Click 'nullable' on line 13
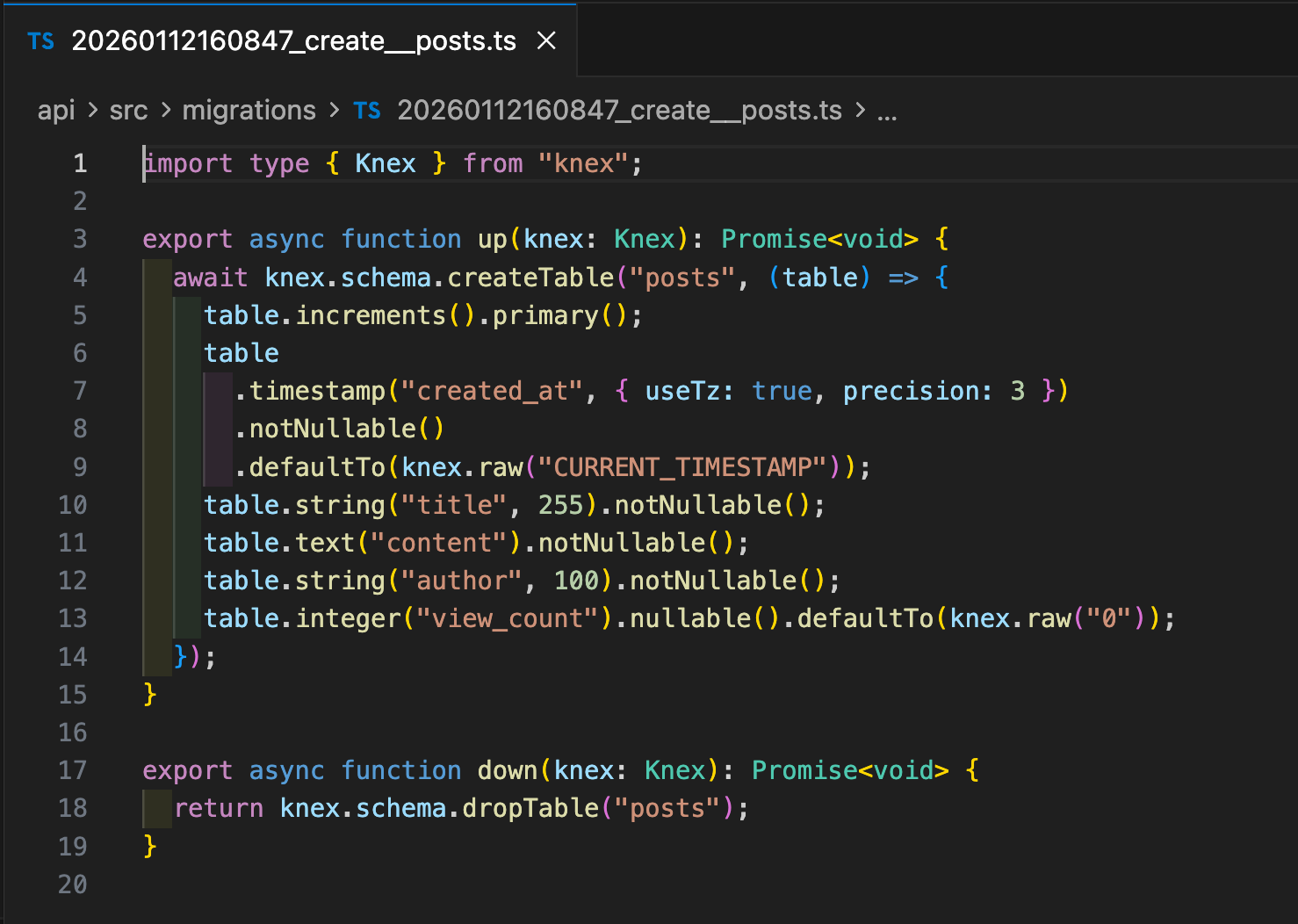Screen dimensions: 1298x924 [x=690, y=618]
